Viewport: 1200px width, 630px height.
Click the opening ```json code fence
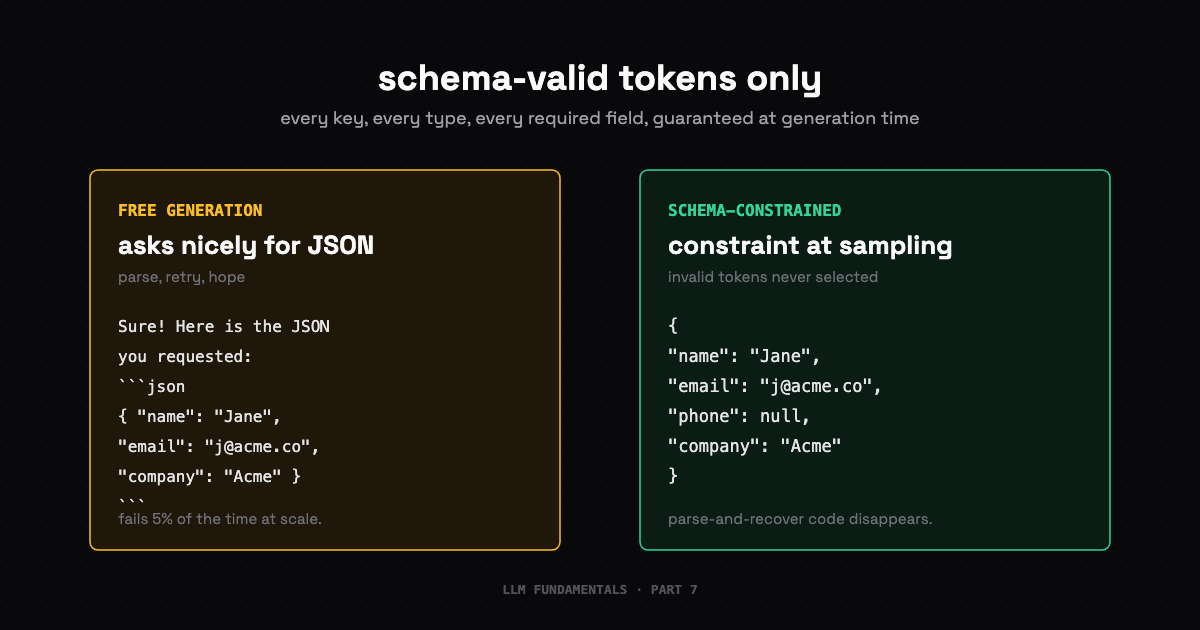pyautogui.click(x=151, y=386)
